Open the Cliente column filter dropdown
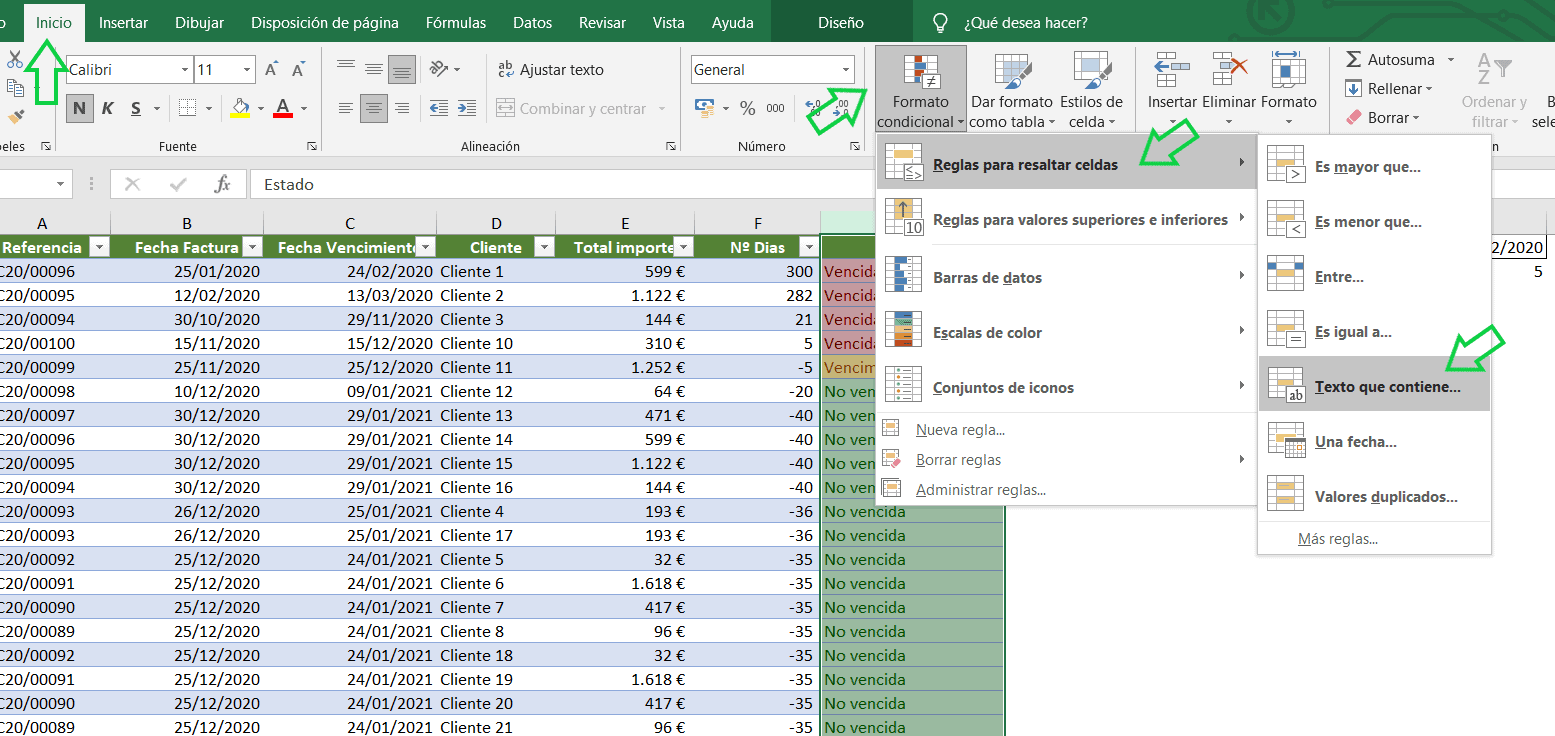Image resolution: width=1555 pixels, height=736 pixels. coord(544,247)
